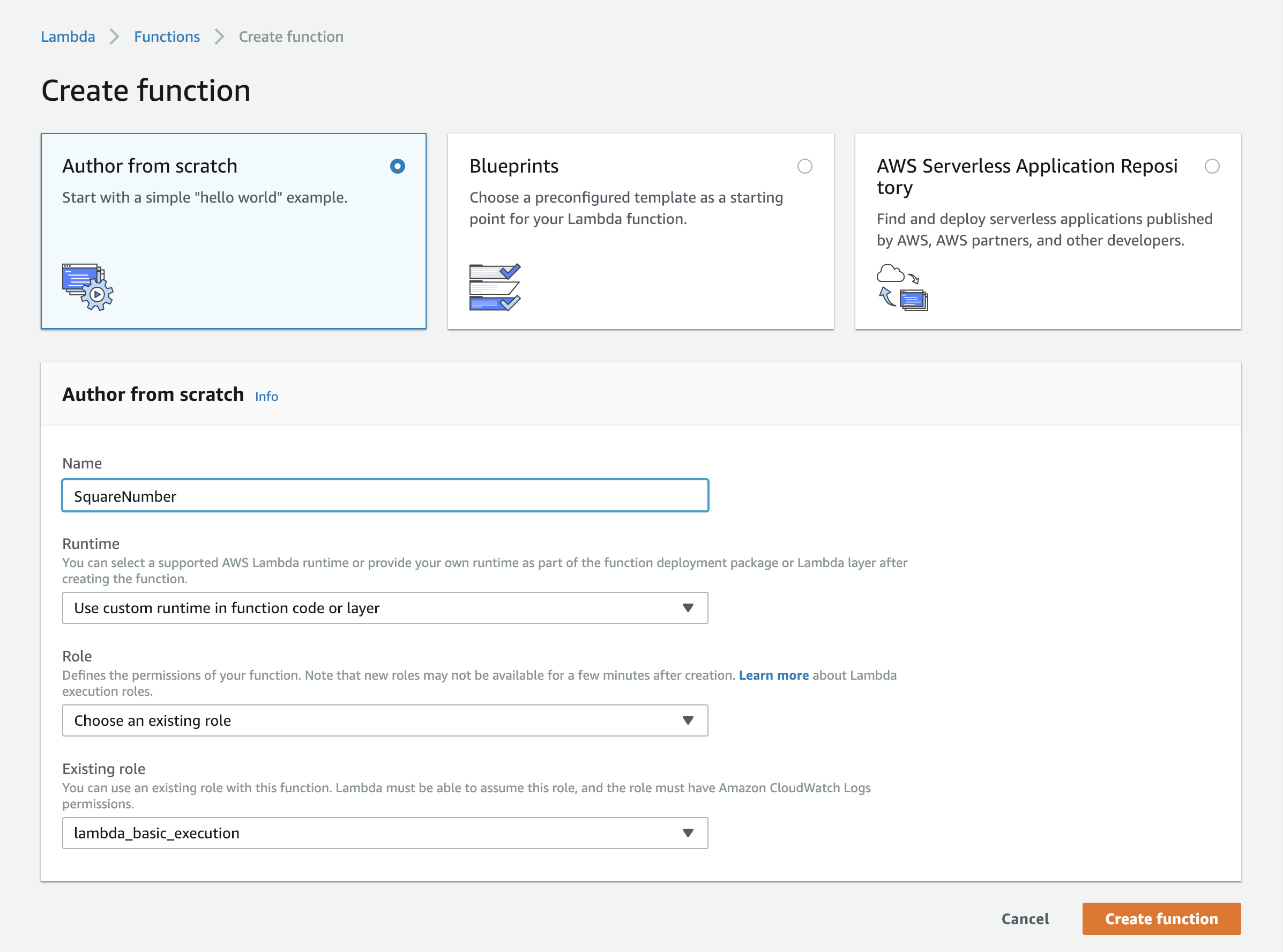The image size is (1283, 952).
Task: Click the chevron after Functions breadcrumb
Action: (220, 37)
